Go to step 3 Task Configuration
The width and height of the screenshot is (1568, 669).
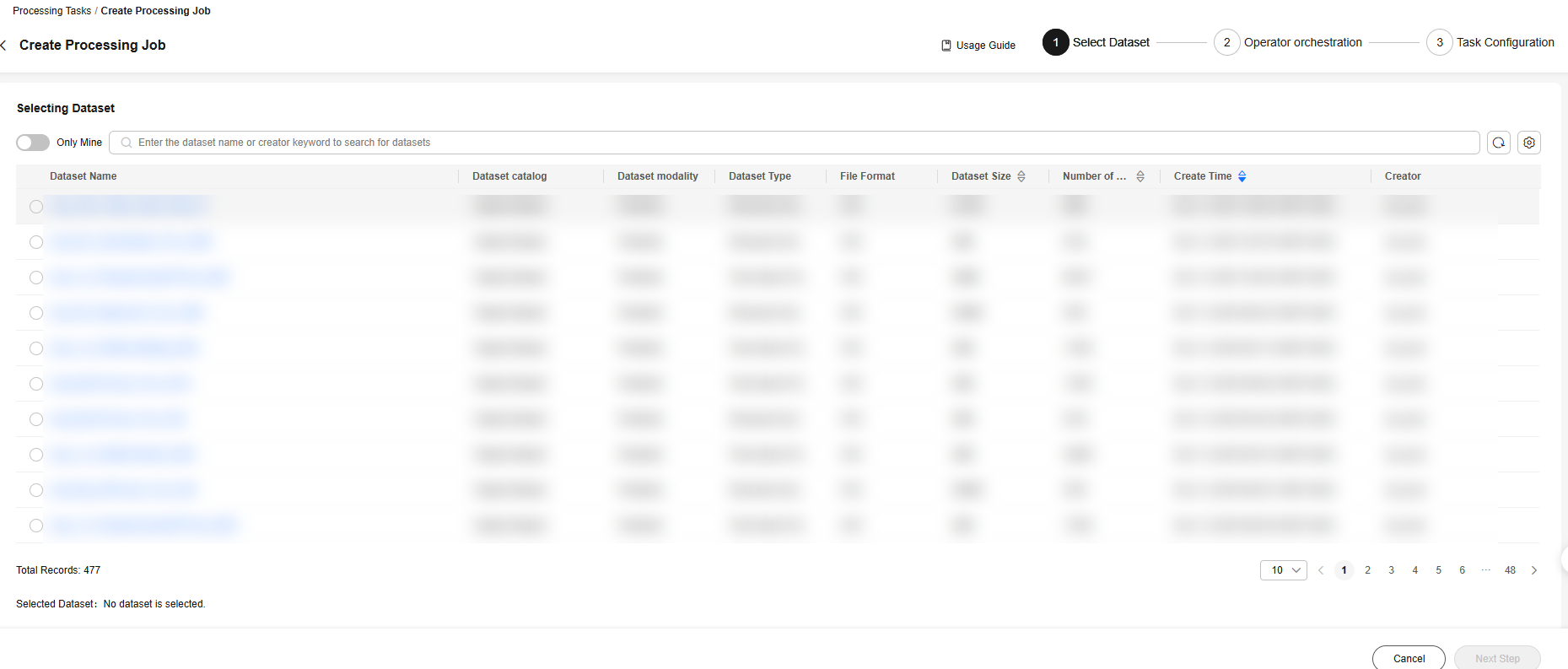tap(1490, 42)
